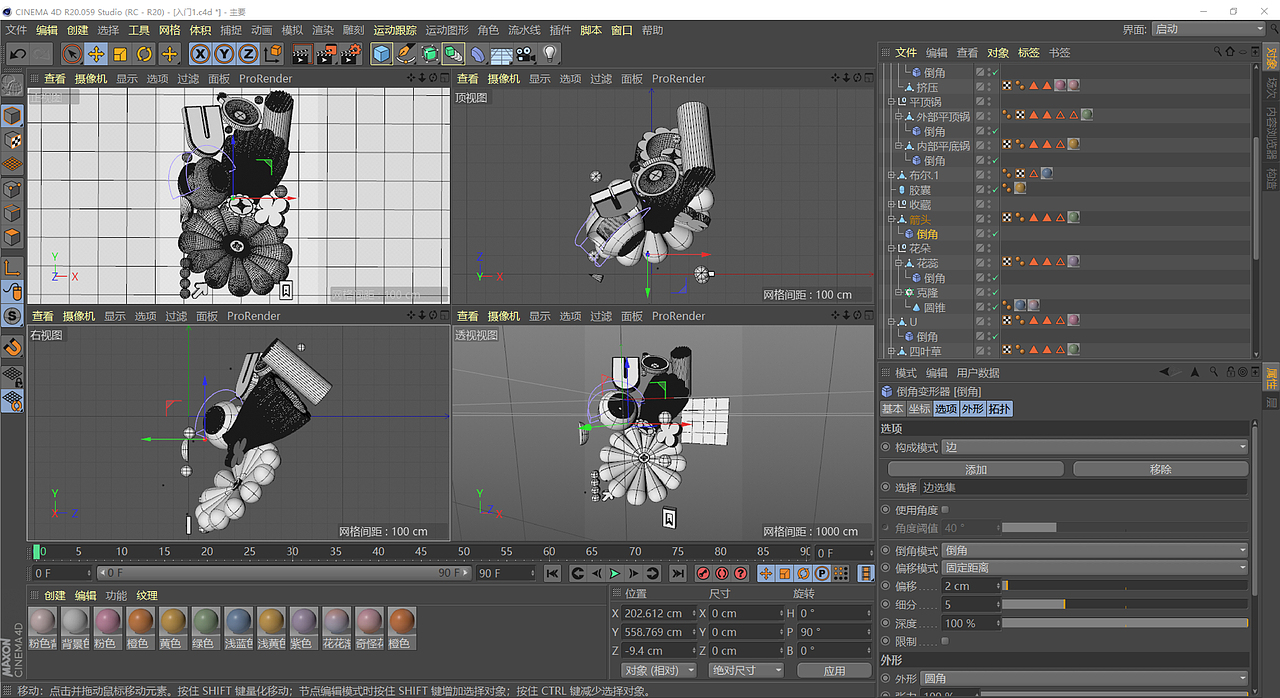Switch to the 标签 tab in Object Manager
This screenshot has height=698, width=1280.
pos(1028,52)
